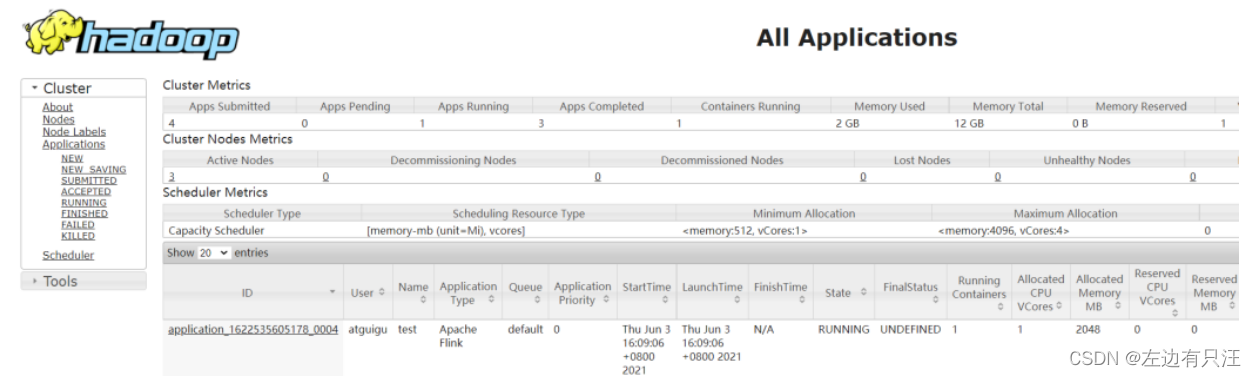This screenshot has height=377, width=1256.
Task: Sort table by Running Containers column
Action: [979, 293]
